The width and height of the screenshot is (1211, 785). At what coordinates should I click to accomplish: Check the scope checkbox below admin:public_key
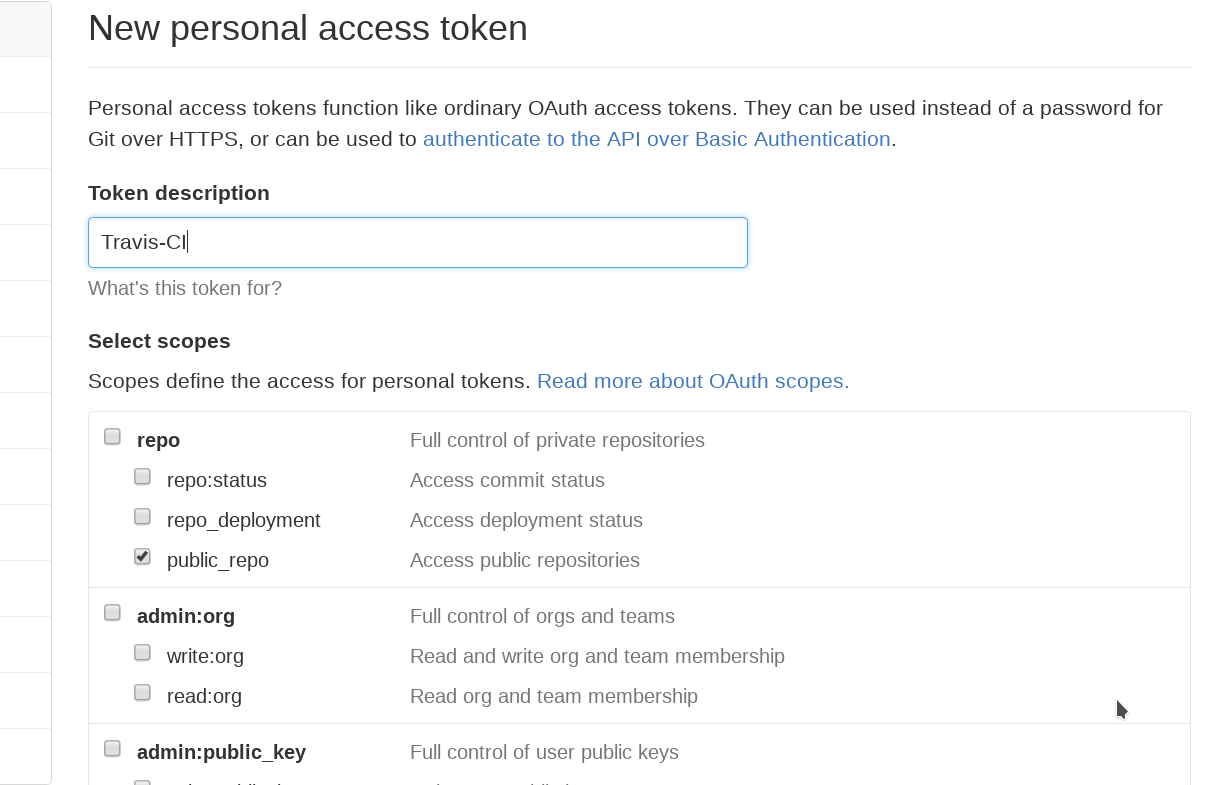click(142, 782)
